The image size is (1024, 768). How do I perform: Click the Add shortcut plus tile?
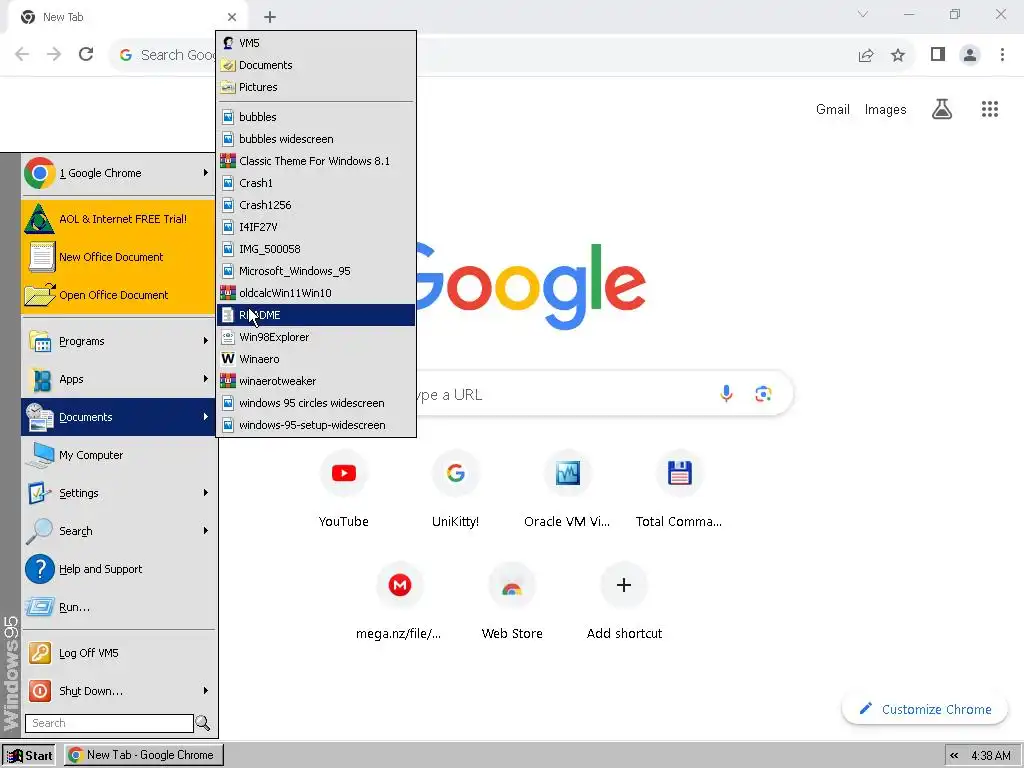tap(624, 601)
